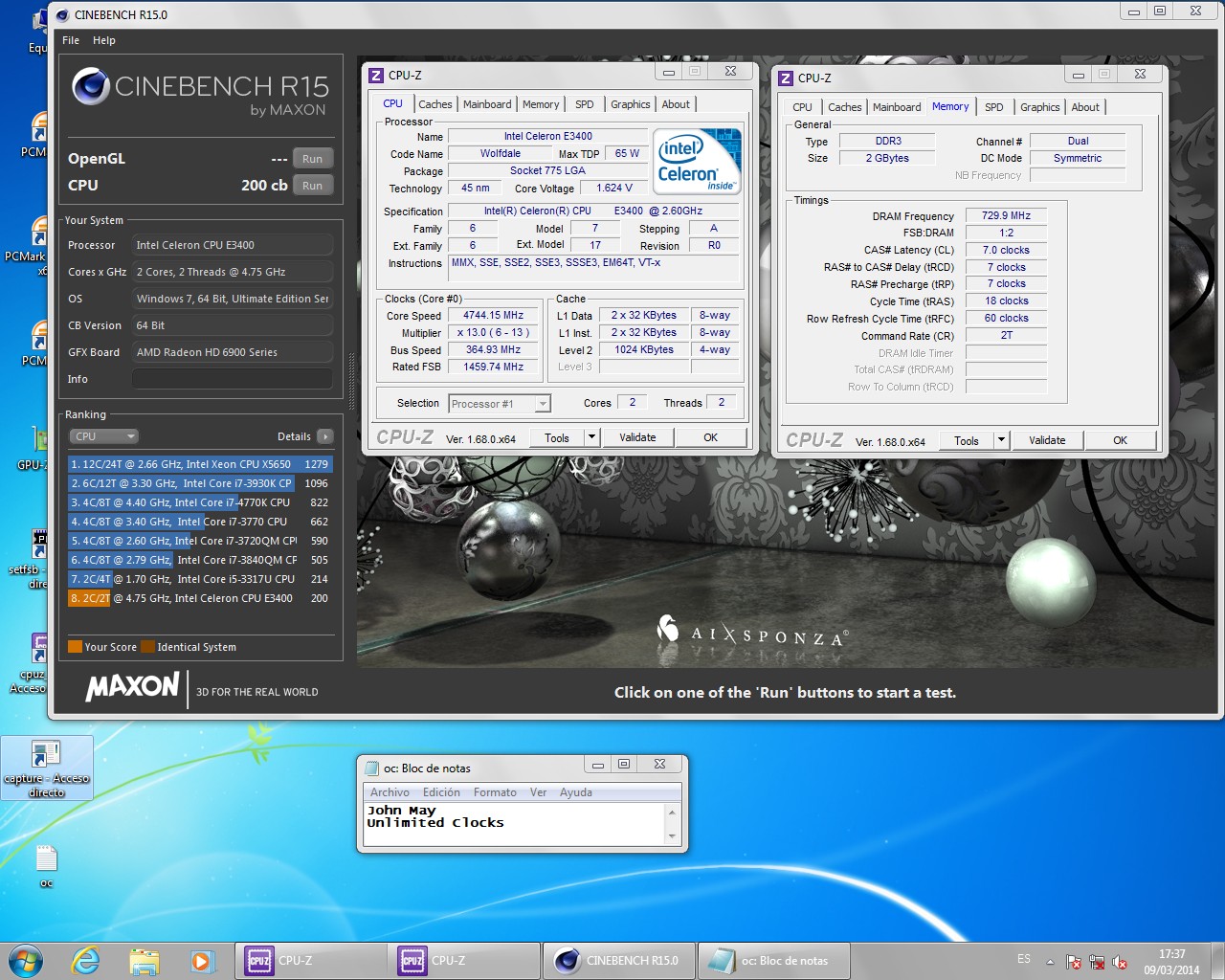Select ranking row Core i5-3317U
The width and height of the screenshot is (1225, 980).
tap(199, 579)
